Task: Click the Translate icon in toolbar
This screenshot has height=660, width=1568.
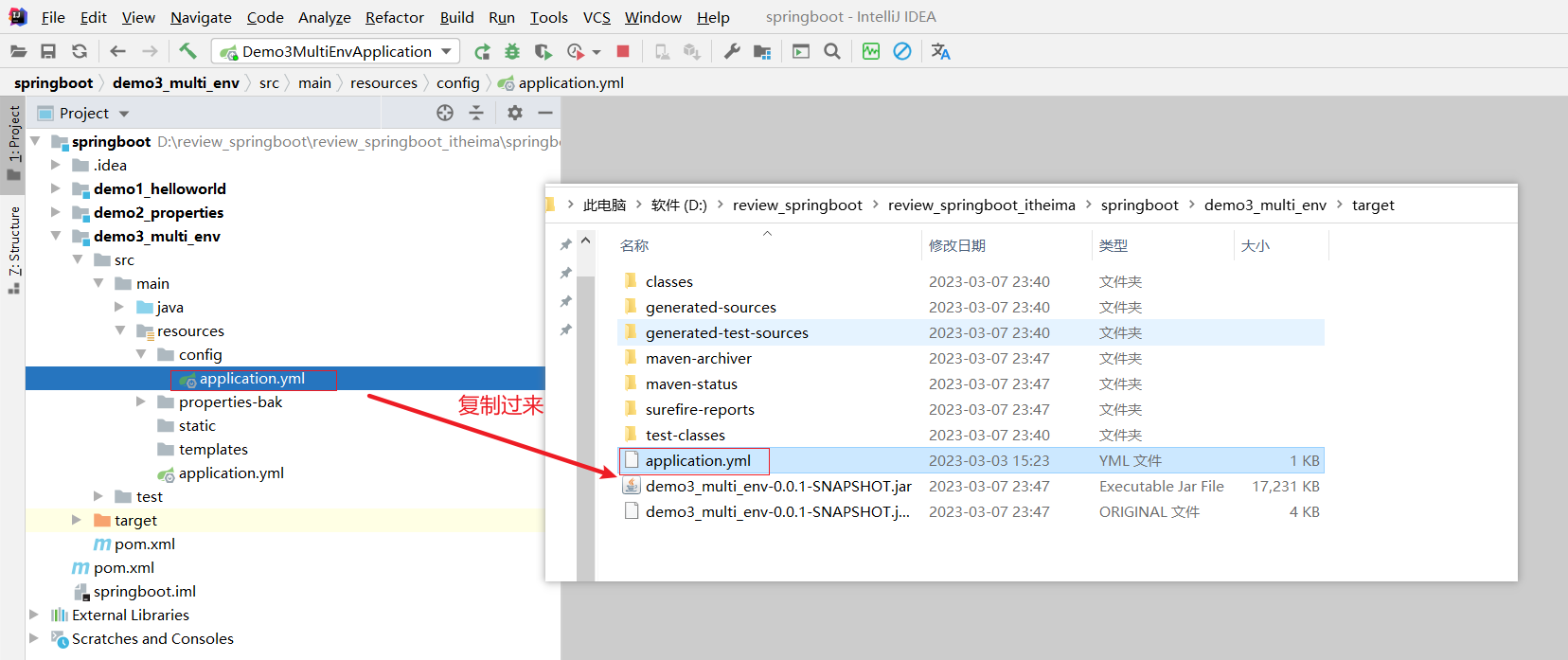Action: [940, 51]
